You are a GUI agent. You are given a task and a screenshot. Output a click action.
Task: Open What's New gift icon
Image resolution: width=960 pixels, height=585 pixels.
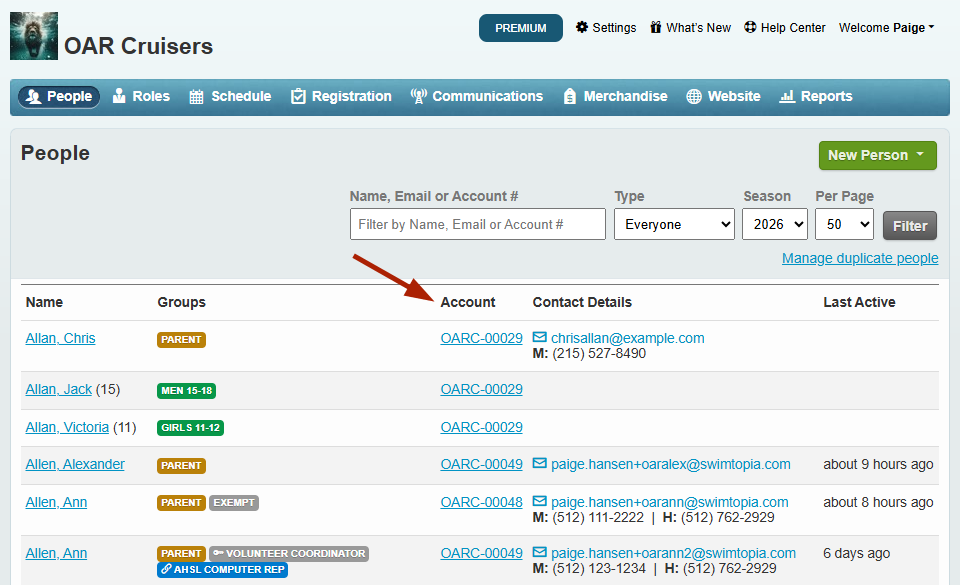click(x=656, y=28)
